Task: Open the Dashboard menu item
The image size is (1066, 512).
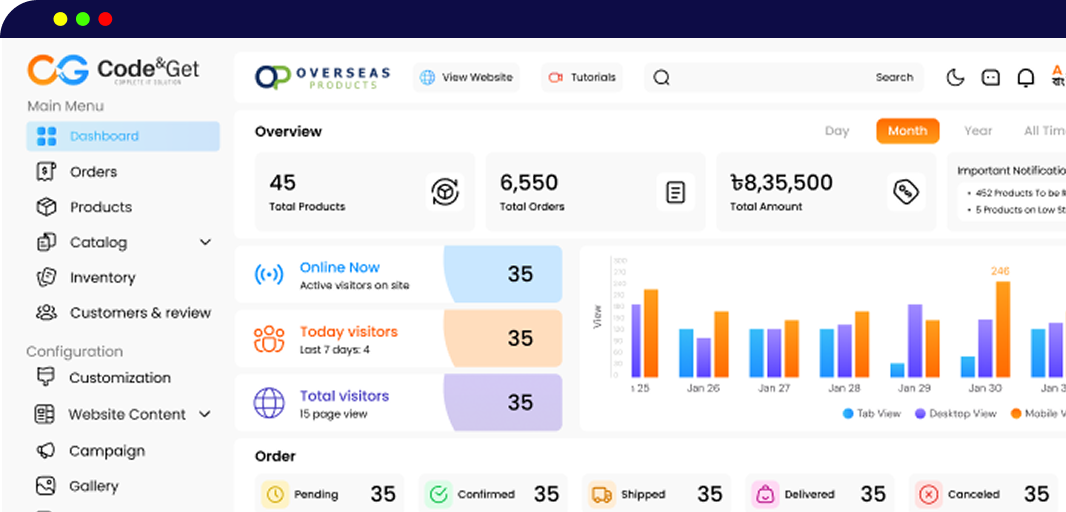Action: [123, 136]
